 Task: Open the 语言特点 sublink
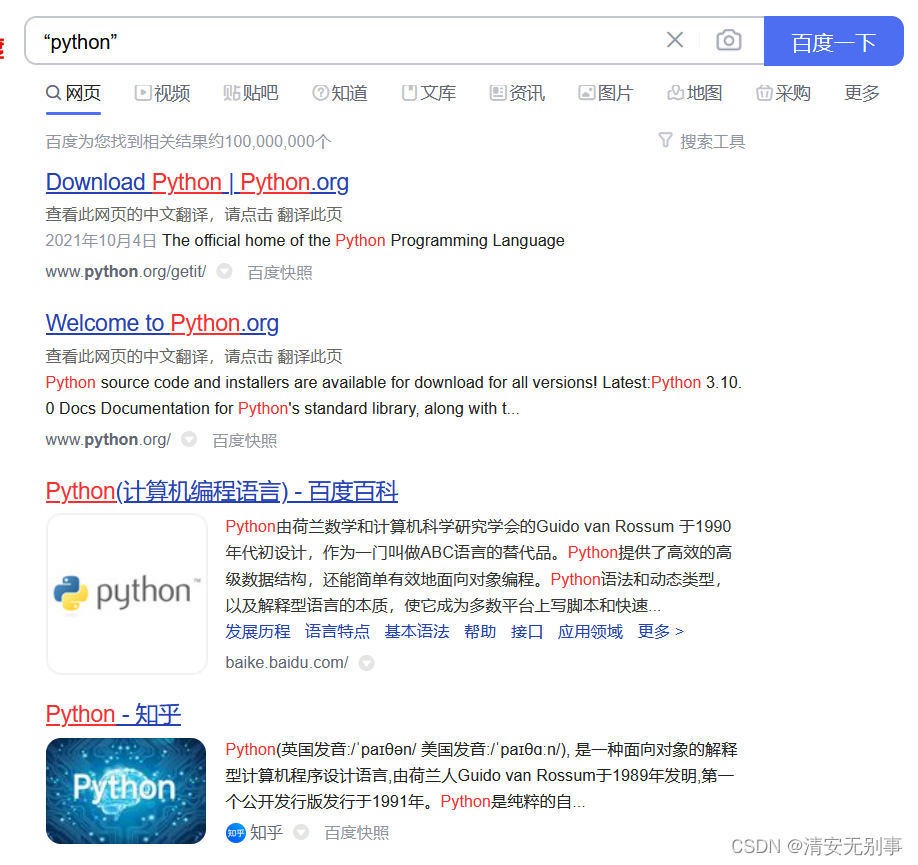tap(337, 631)
